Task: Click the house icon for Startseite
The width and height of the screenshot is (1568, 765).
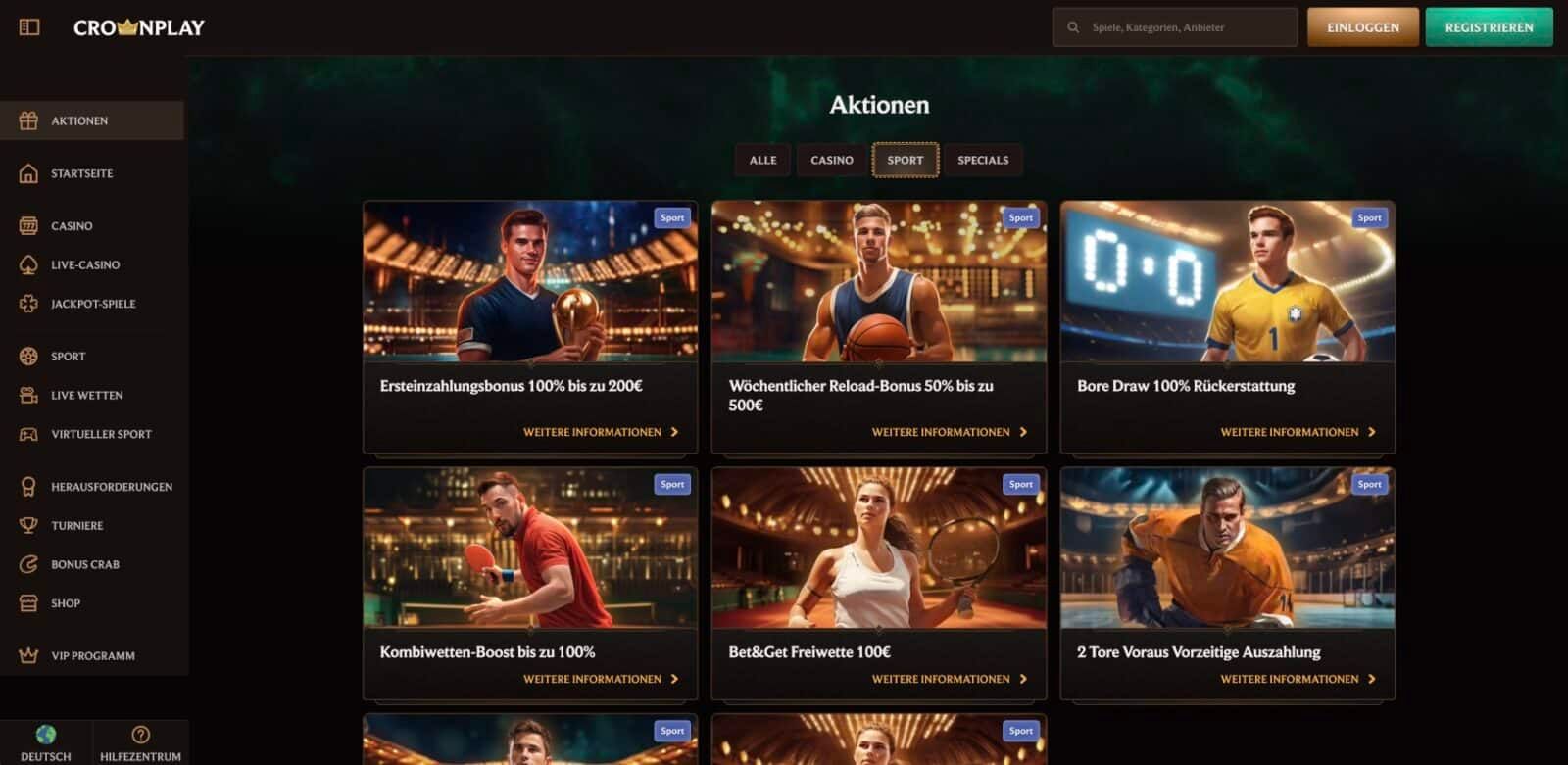Action: pyautogui.click(x=28, y=173)
